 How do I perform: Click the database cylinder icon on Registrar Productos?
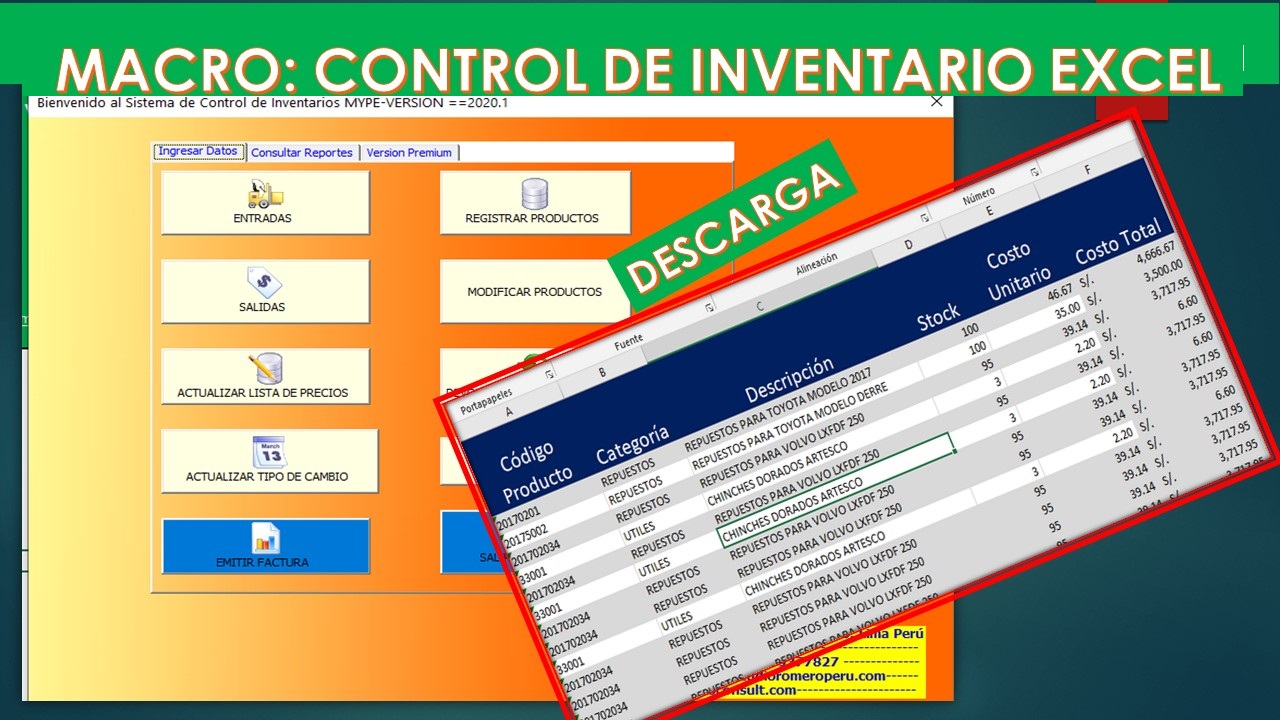coord(535,193)
